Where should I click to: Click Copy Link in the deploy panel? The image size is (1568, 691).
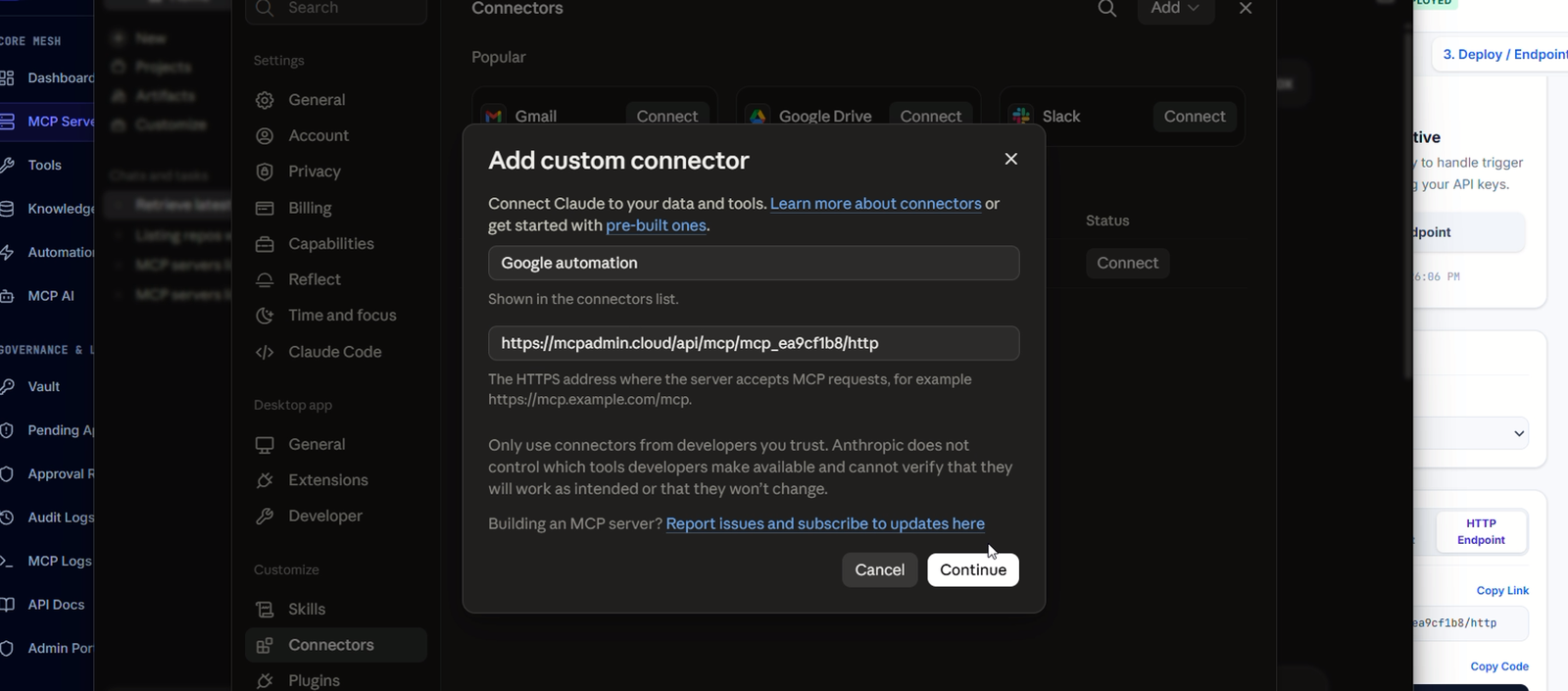click(1502, 590)
